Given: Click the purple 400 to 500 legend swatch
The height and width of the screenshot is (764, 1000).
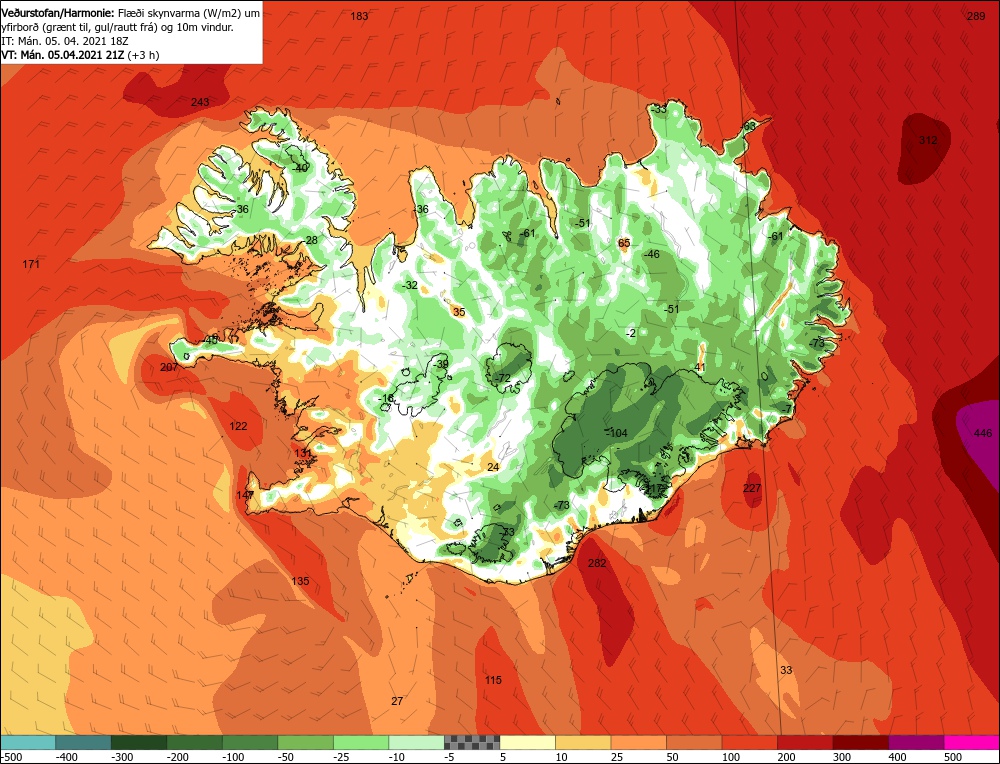Looking at the screenshot, I should coord(916,742).
